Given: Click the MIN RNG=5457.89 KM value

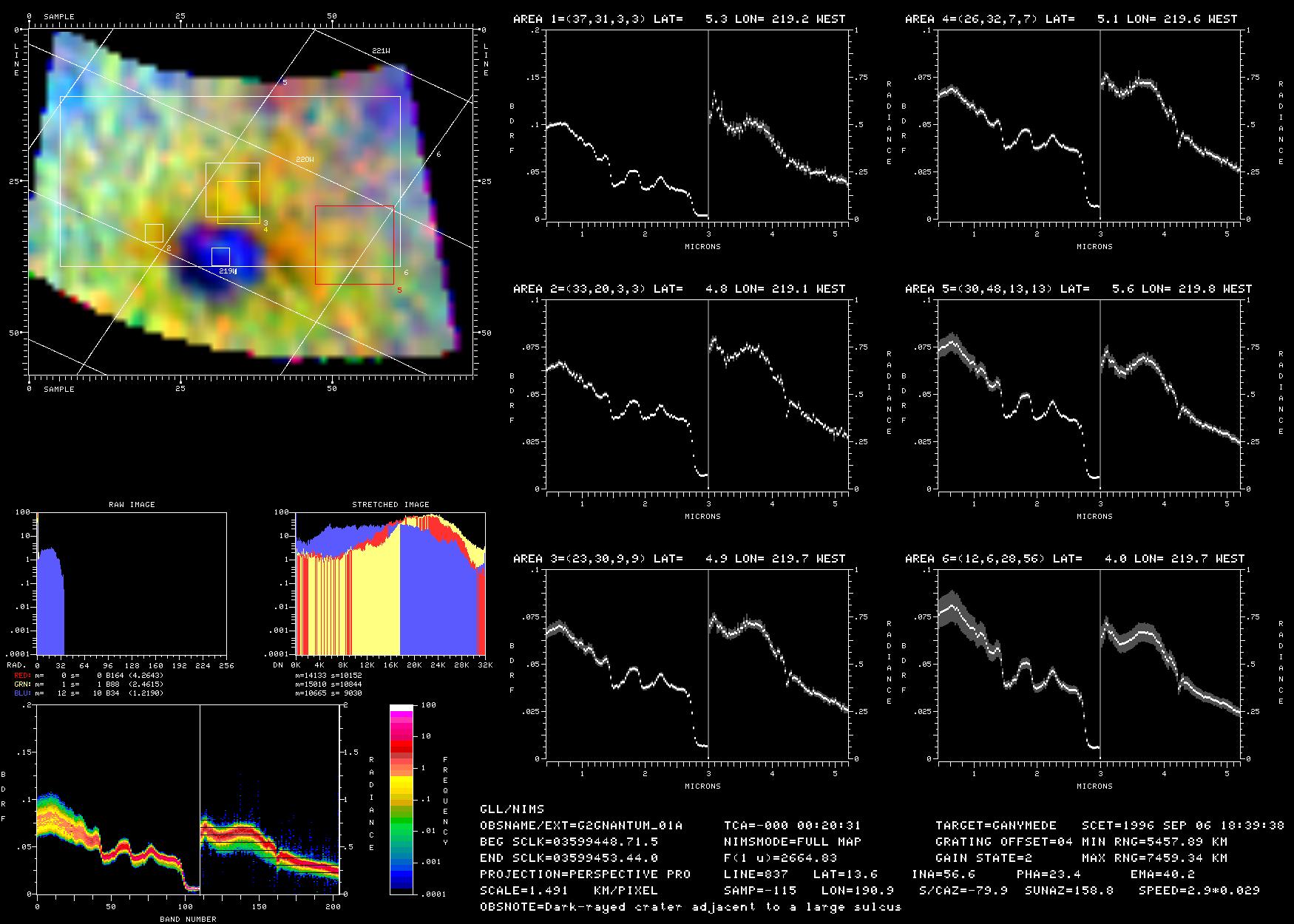Looking at the screenshot, I should 1154,842.
